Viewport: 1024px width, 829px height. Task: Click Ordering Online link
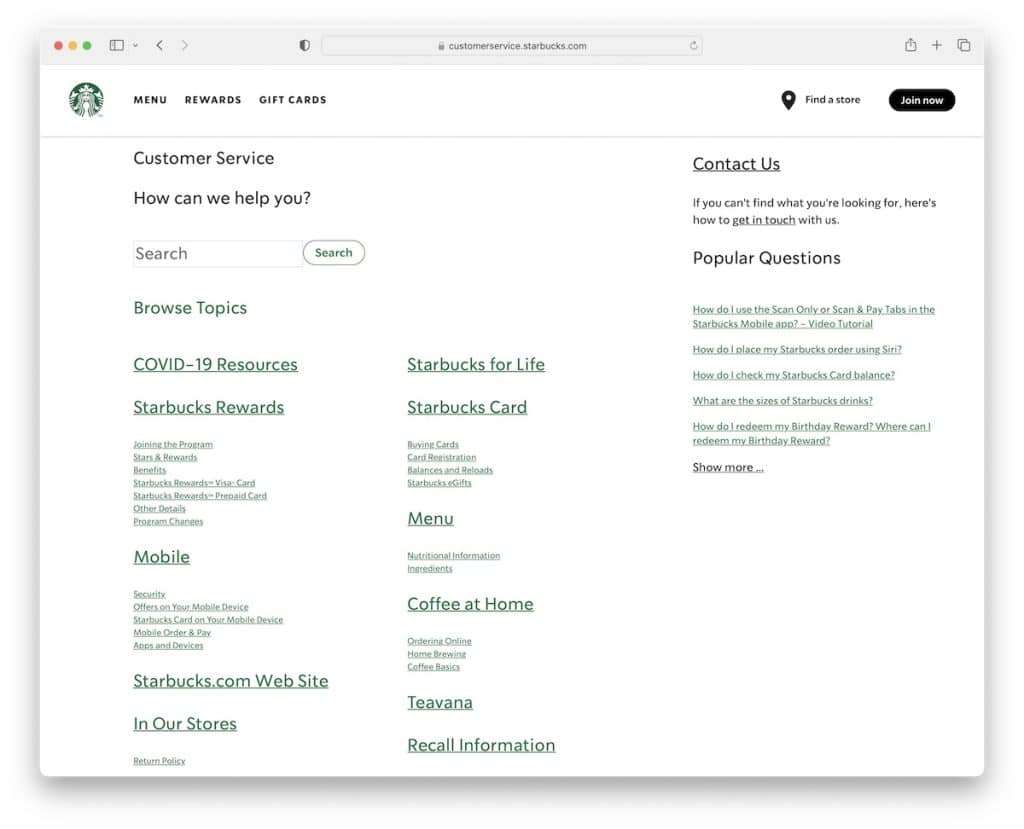pyautogui.click(x=440, y=642)
